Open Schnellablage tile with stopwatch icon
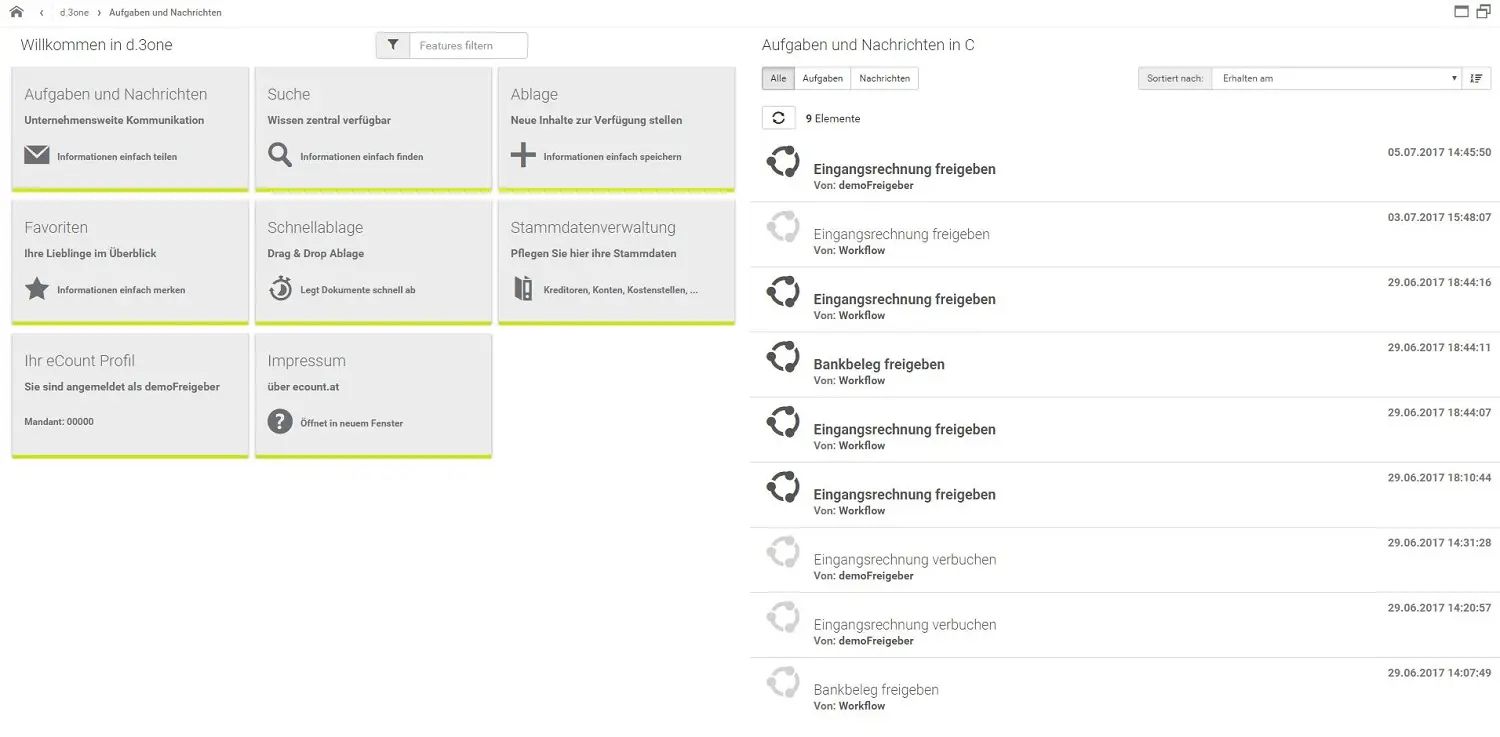This screenshot has width=1500, height=737. click(373, 262)
